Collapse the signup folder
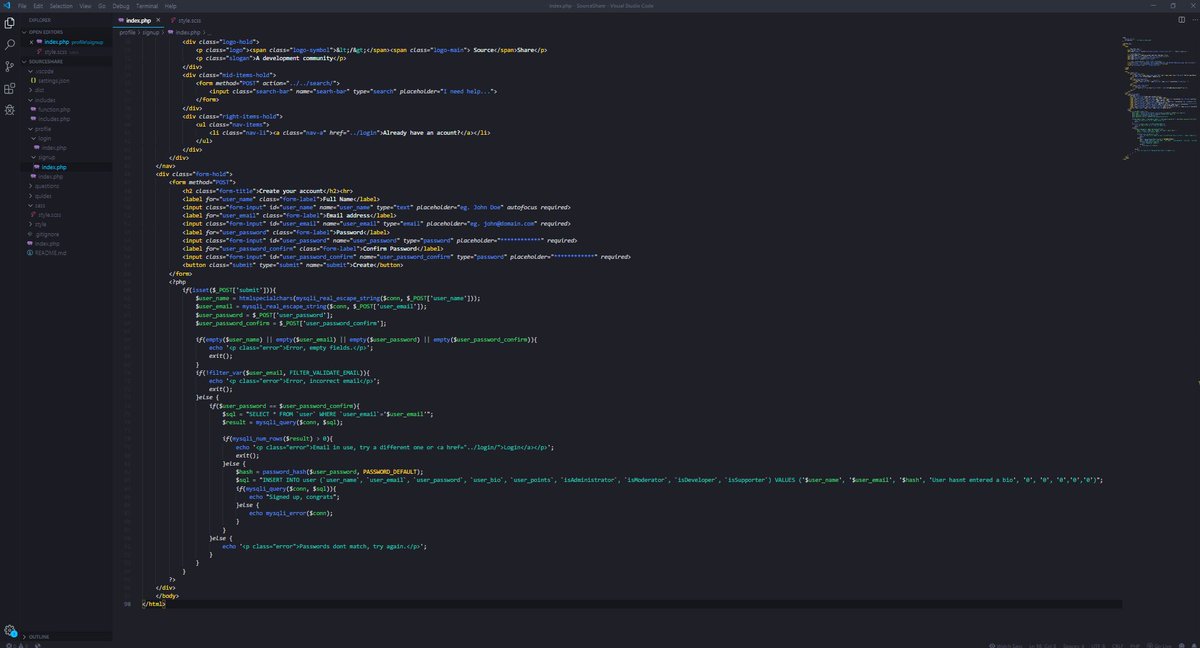The height and width of the screenshot is (648, 1200). pos(66,157)
